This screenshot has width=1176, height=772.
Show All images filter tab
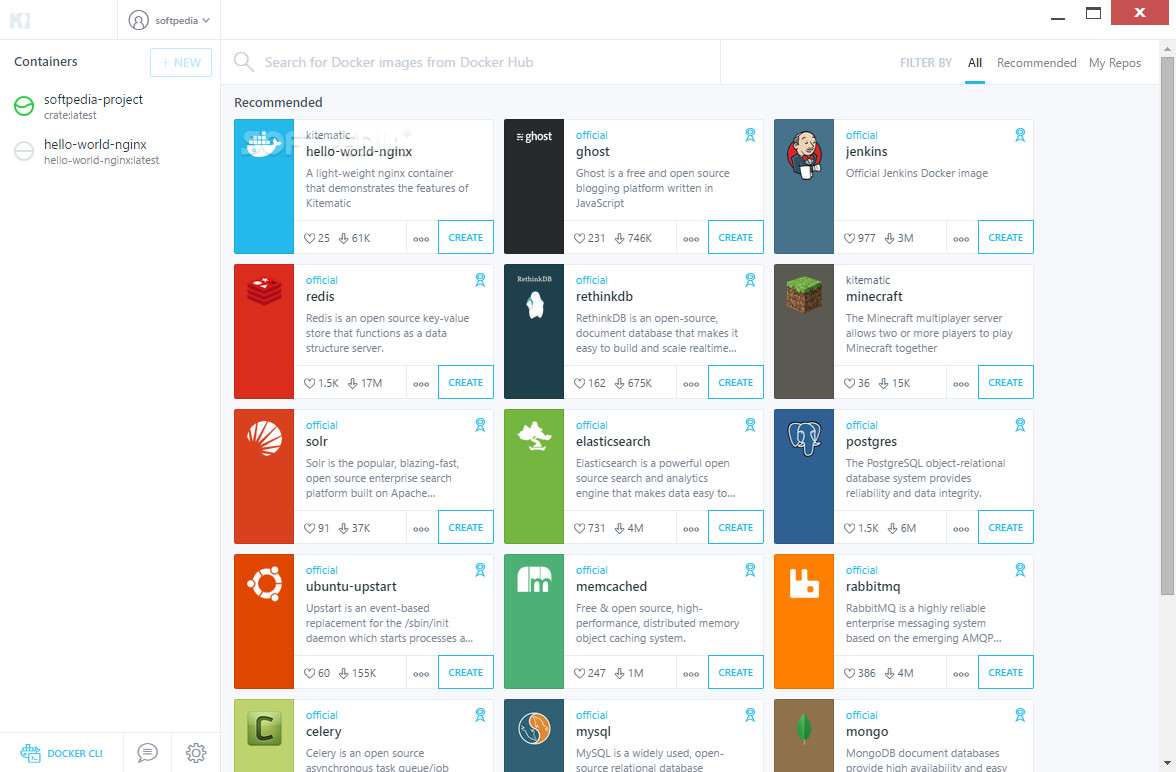974,62
